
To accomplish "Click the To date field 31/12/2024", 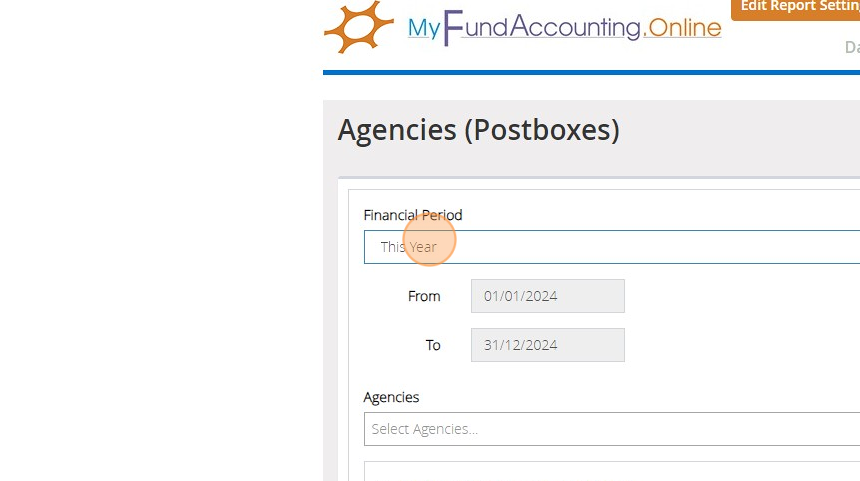I will [547, 345].
